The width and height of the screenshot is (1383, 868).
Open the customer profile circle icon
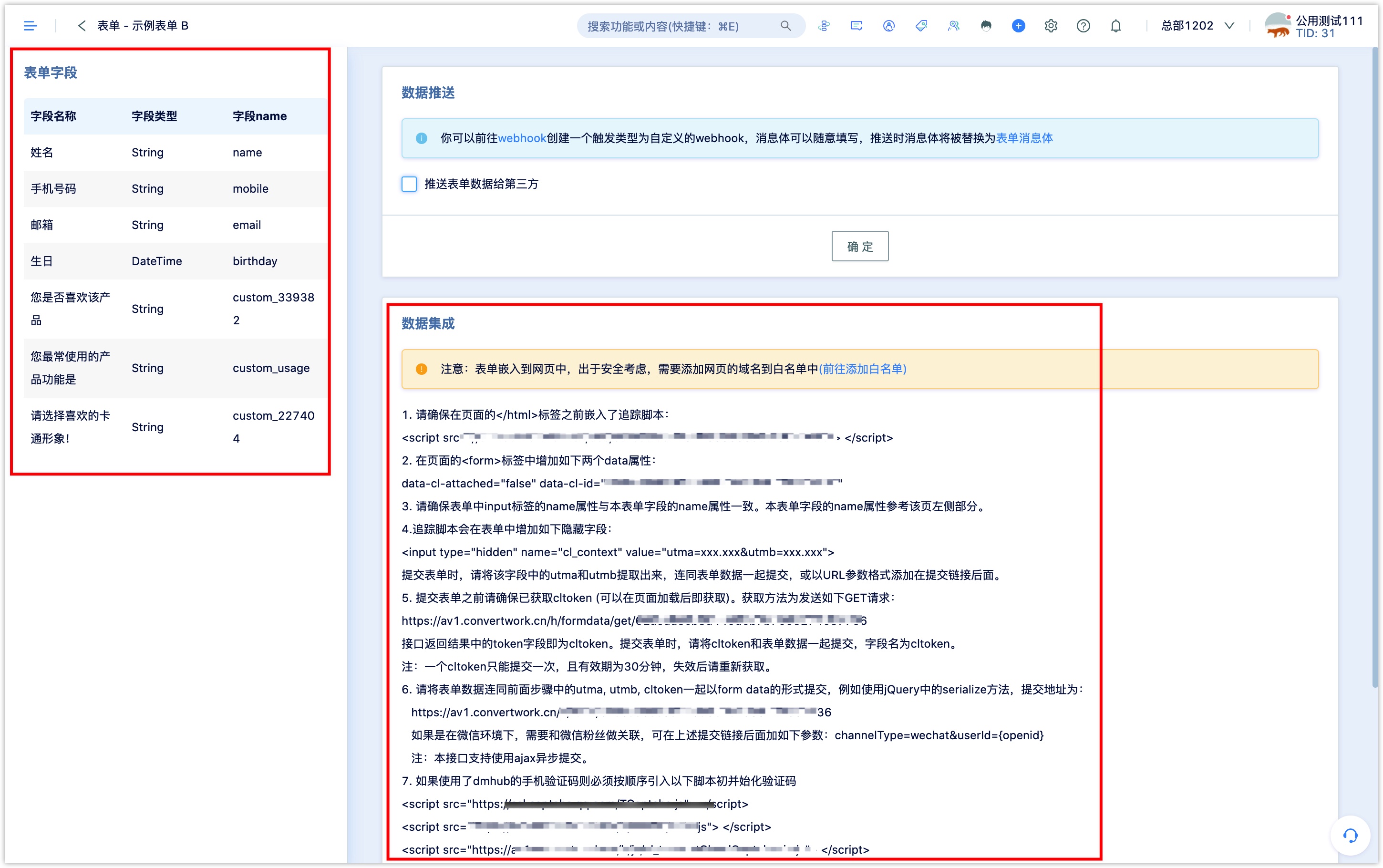point(889,26)
